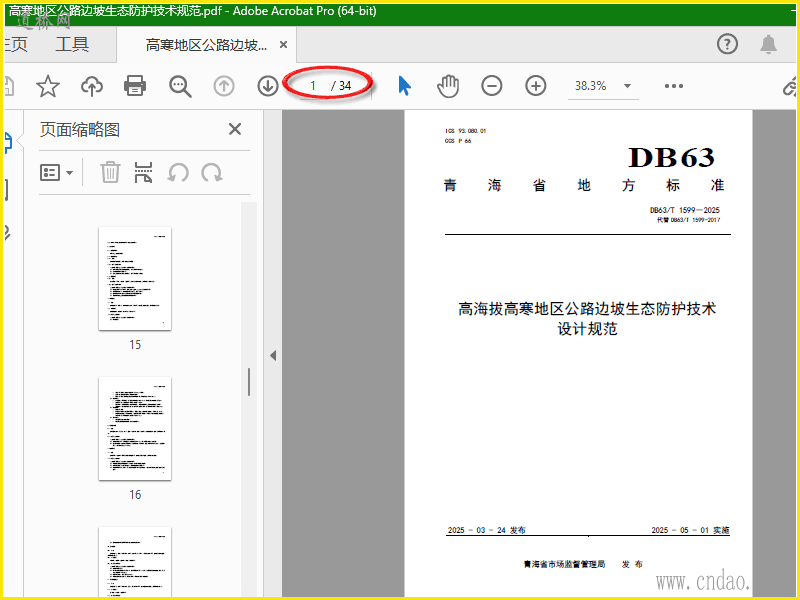This screenshot has height=600, width=800.
Task: Delete selected page thumbnails with trash icon
Action: click(x=110, y=172)
